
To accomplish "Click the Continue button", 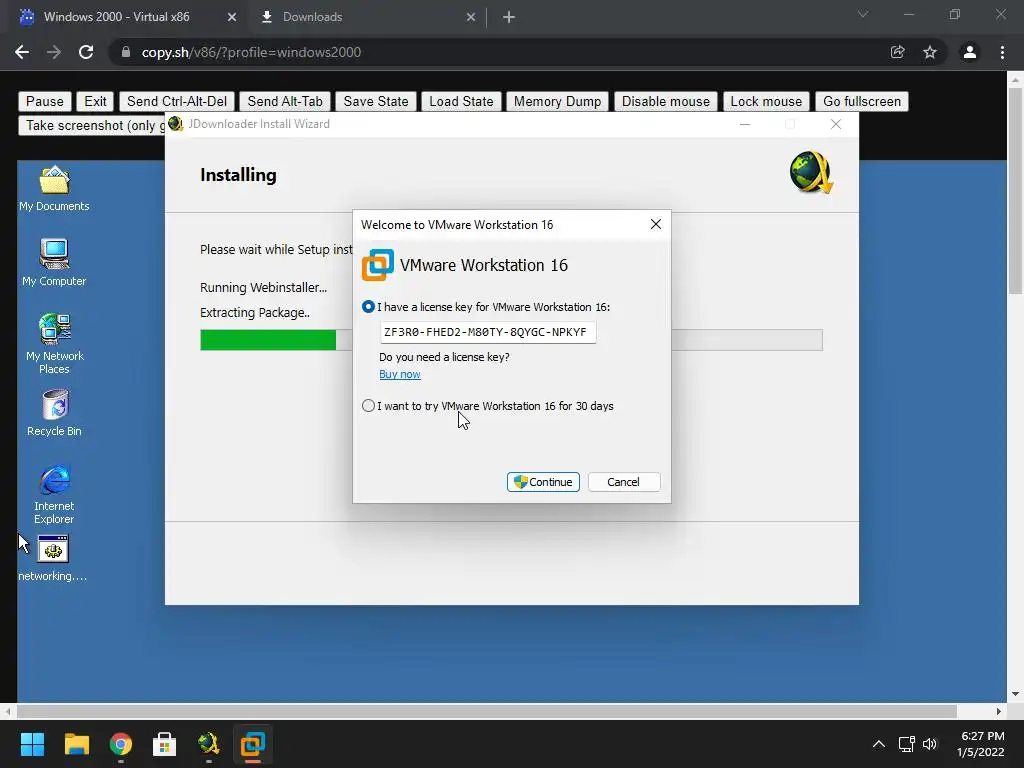I will 543,482.
